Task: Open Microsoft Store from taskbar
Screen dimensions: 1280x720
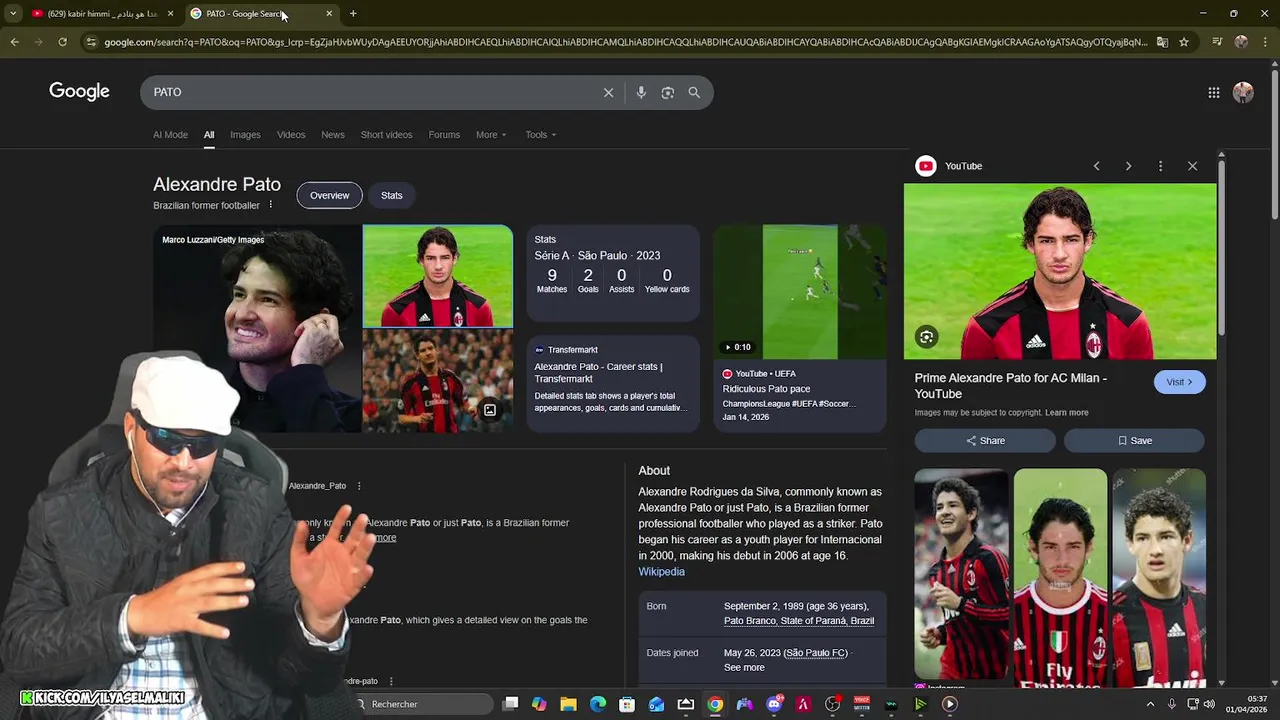Action: pos(627,704)
